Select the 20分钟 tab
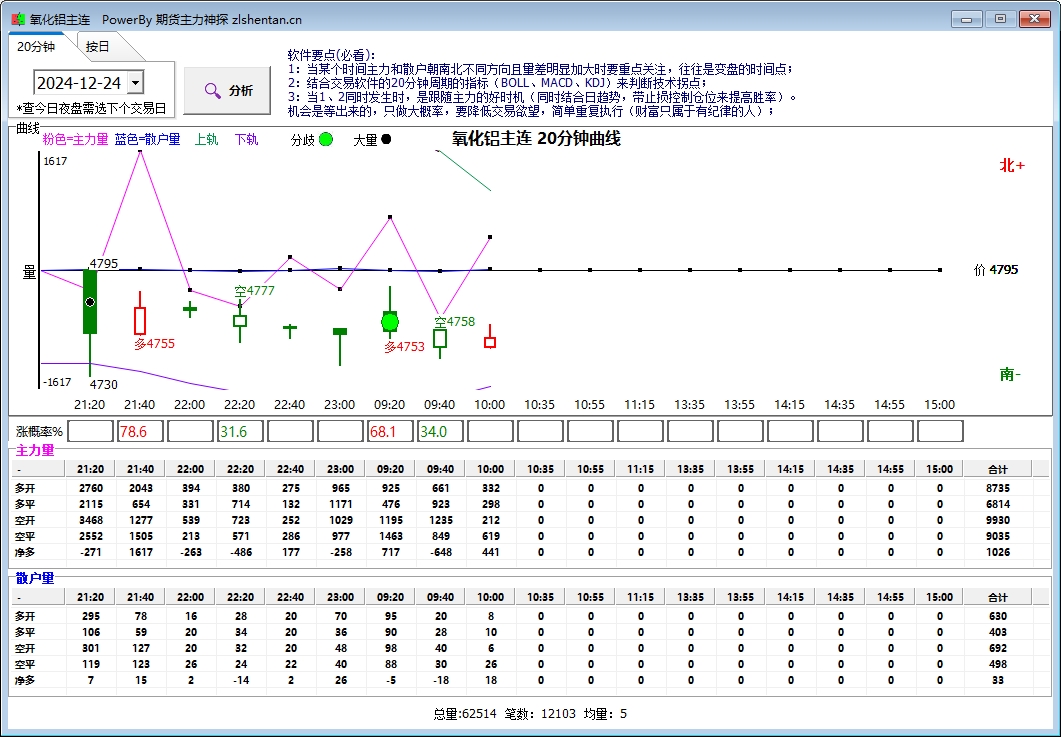 coord(36,46)
